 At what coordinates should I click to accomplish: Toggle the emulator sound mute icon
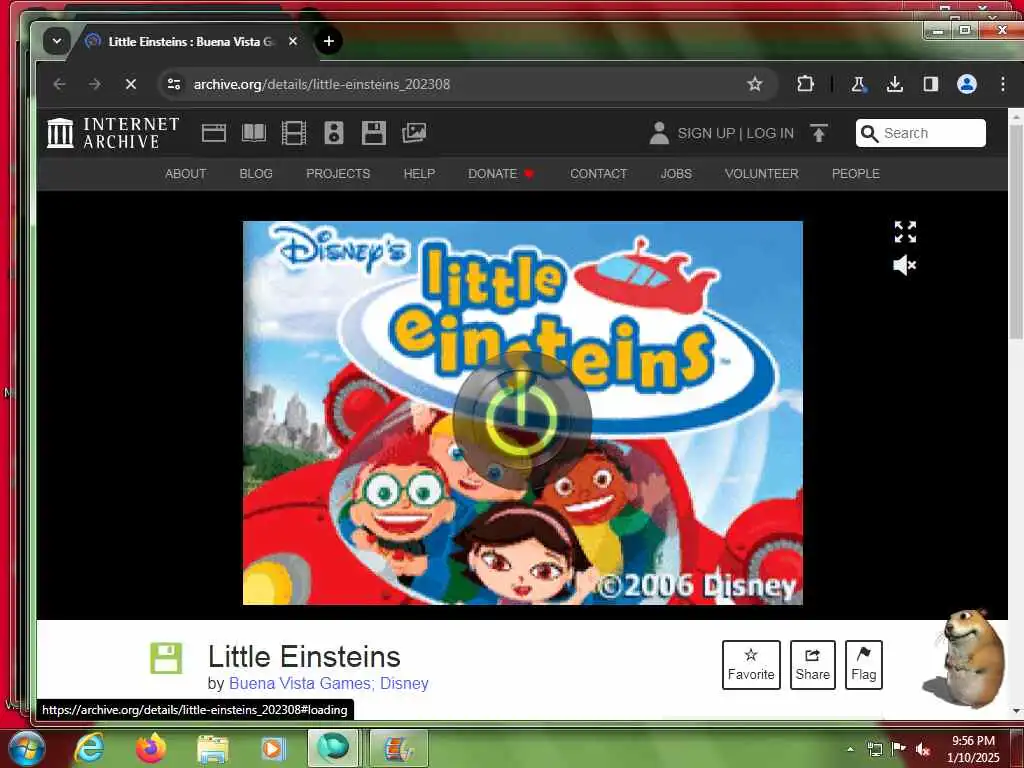point(905,265)
